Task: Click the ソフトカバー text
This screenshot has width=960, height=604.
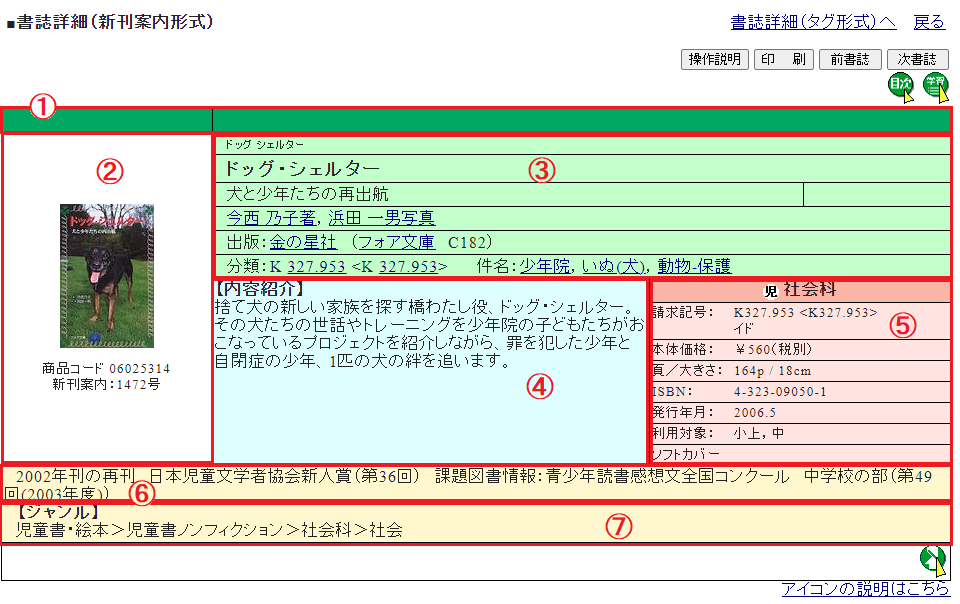Action: 686,454
